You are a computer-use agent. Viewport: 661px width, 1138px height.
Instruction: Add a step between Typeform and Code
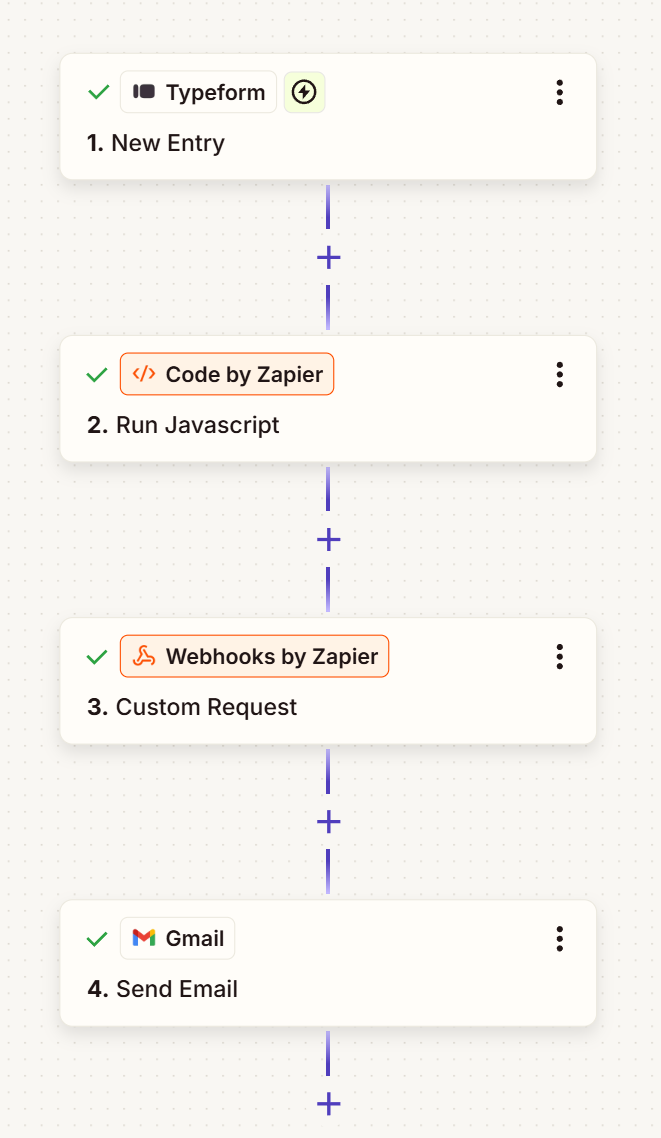[328, 257]
